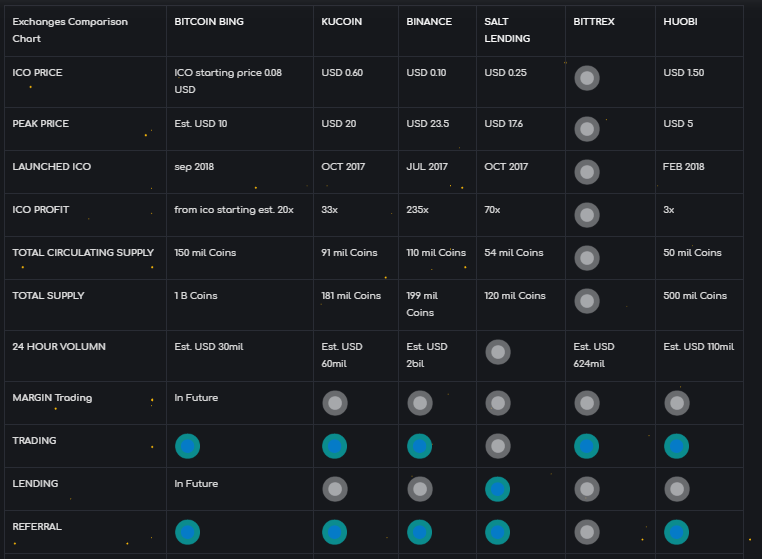This screenshot has width=762, height=559.
Task: Click KuCoin's gray circle in LENDING row
Action: click(x=334, y=489)
